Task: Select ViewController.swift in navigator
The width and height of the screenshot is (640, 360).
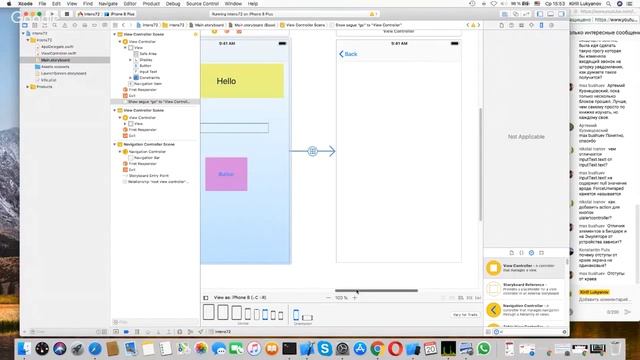Action: [x=58, y=53]
